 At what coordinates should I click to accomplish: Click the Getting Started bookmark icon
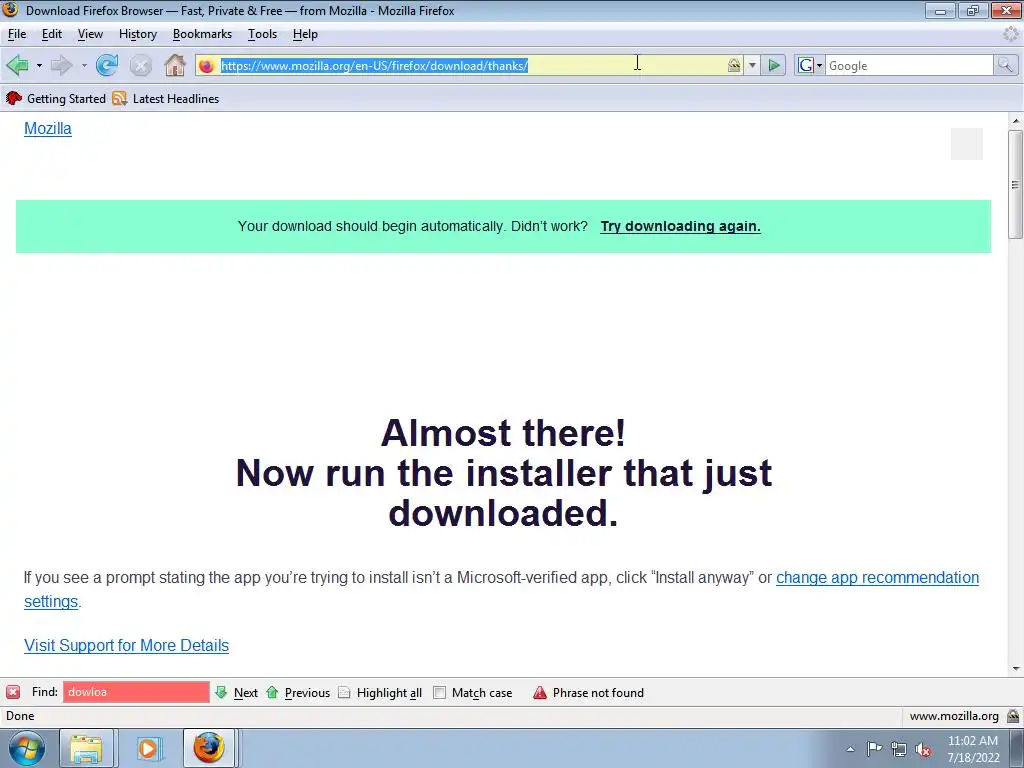pyautogui.click(x=14, y=99)
